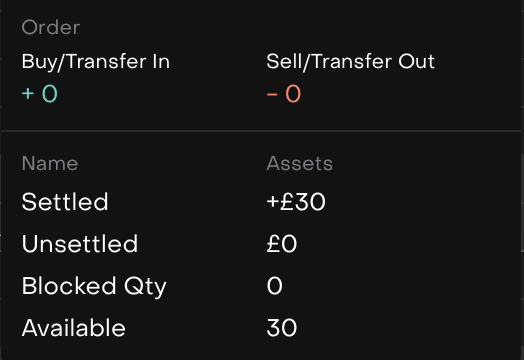Screen dimensions: 524x360
Task: Click the +£30 settled amount
Action: point(296,202)
